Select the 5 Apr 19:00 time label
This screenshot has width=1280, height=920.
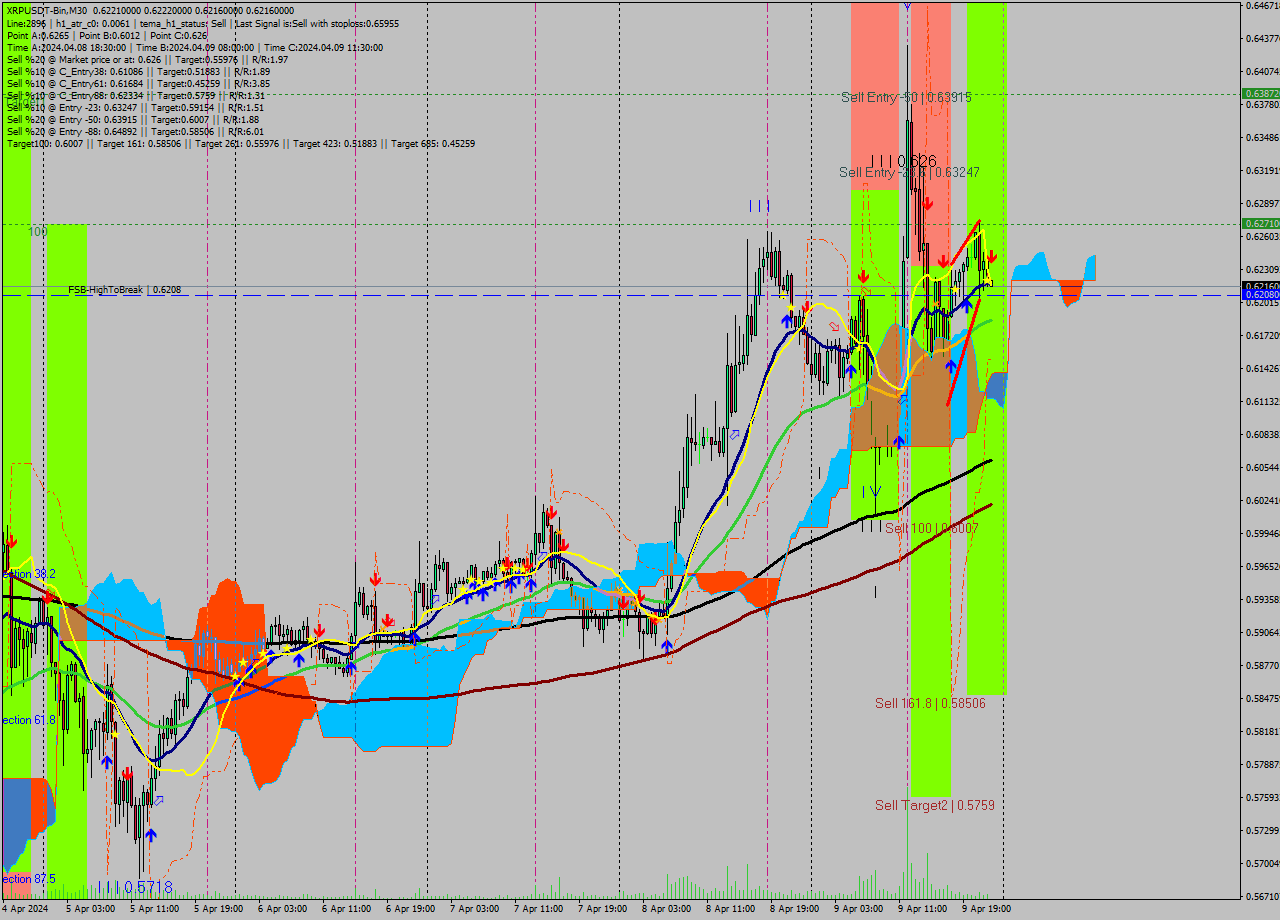click(x=218, y=909)
